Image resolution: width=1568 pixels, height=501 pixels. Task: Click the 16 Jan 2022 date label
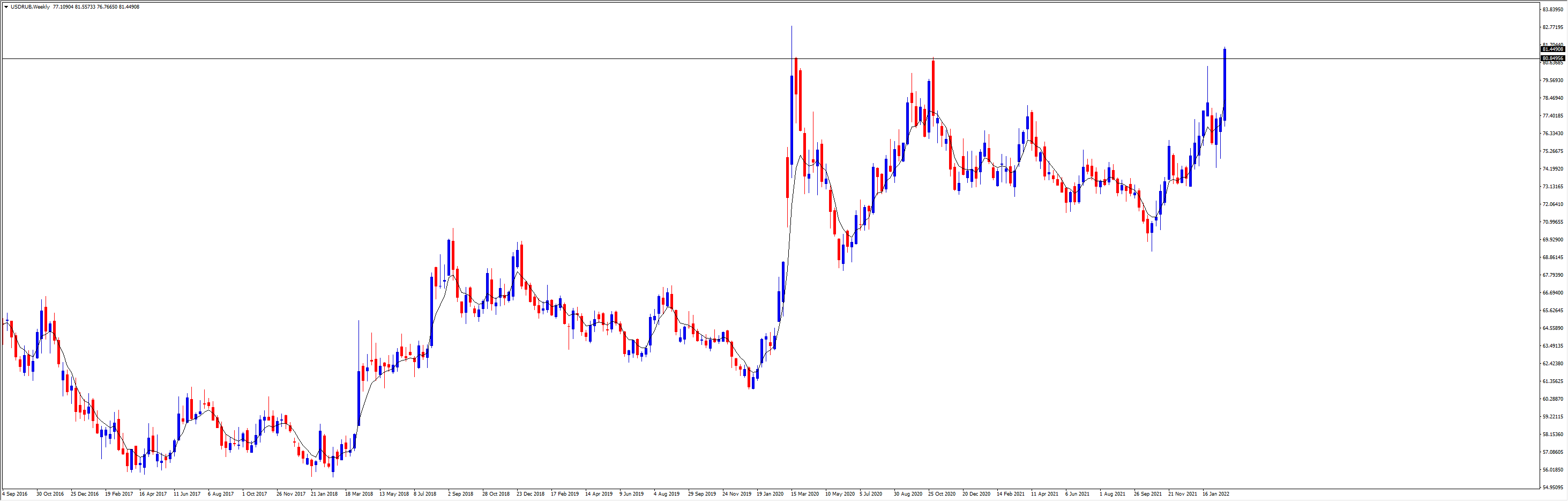1215,495
